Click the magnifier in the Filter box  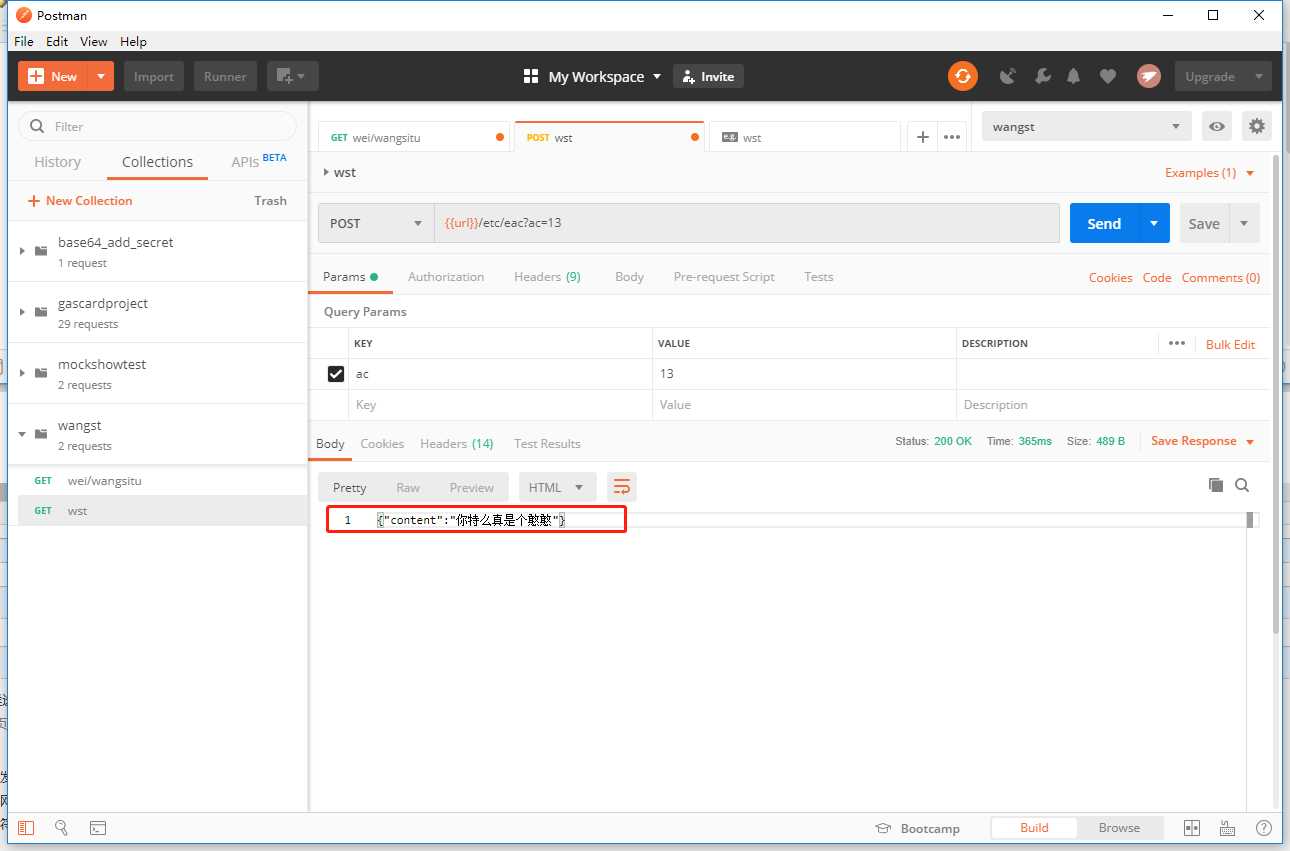tap(38, 126)
